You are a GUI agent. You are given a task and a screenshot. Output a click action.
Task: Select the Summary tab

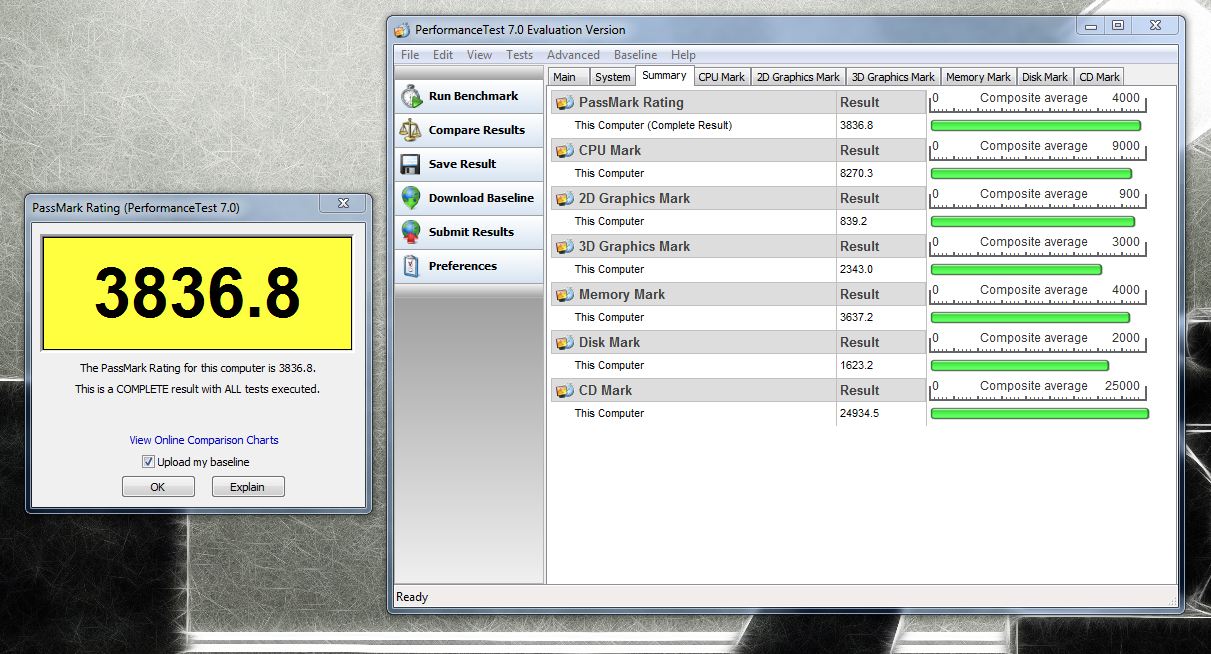(664, 75)
